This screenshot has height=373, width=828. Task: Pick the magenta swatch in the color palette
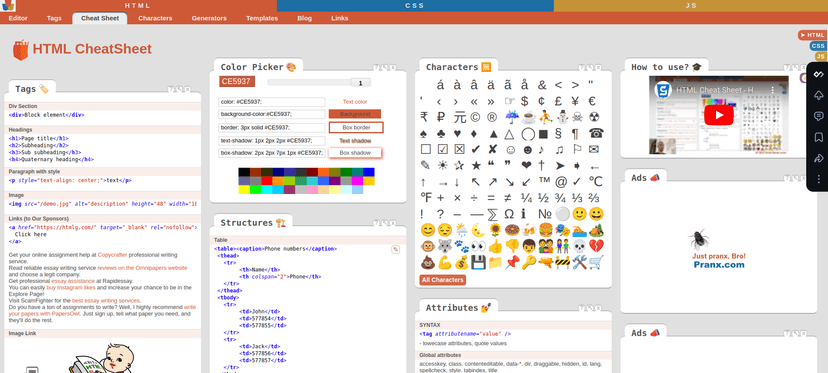pos(357,181)
